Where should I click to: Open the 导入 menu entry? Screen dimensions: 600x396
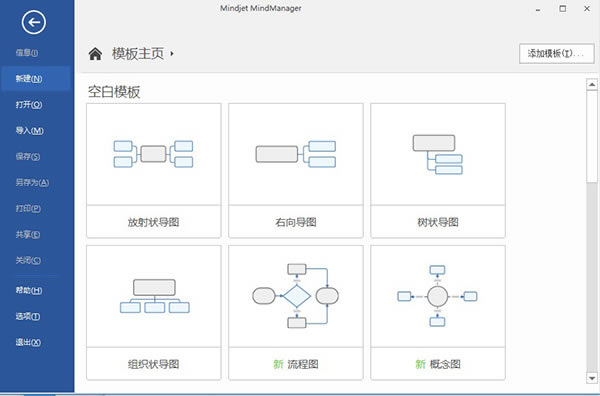29,131
